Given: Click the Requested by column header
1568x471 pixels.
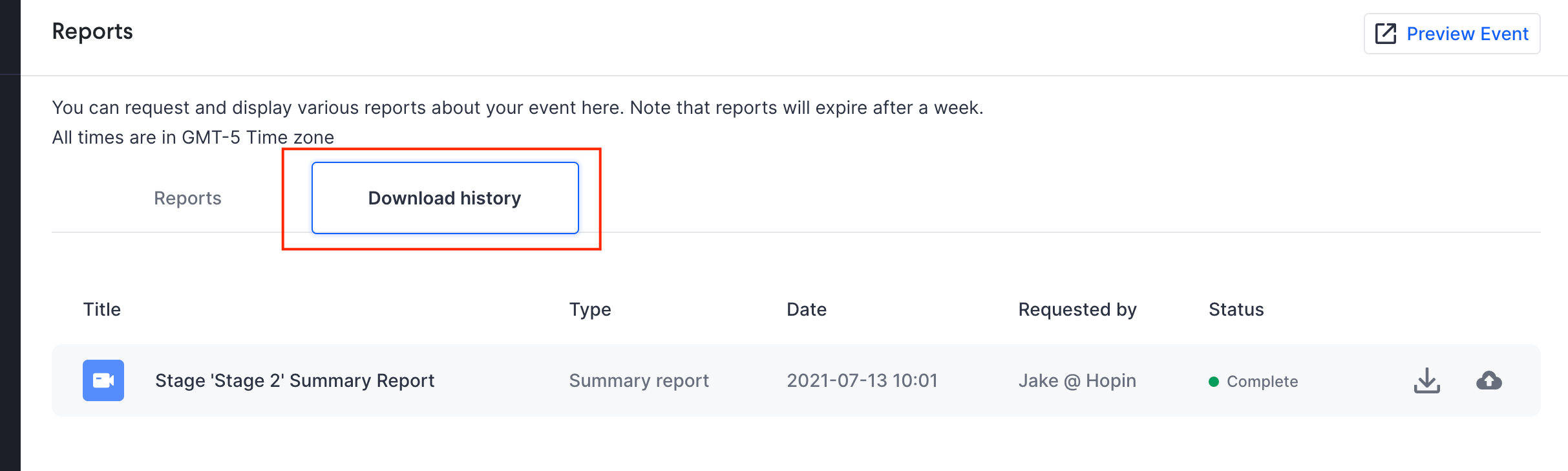Looking at the screenshot, I should pyautogui.click(x=1077, y=309).
